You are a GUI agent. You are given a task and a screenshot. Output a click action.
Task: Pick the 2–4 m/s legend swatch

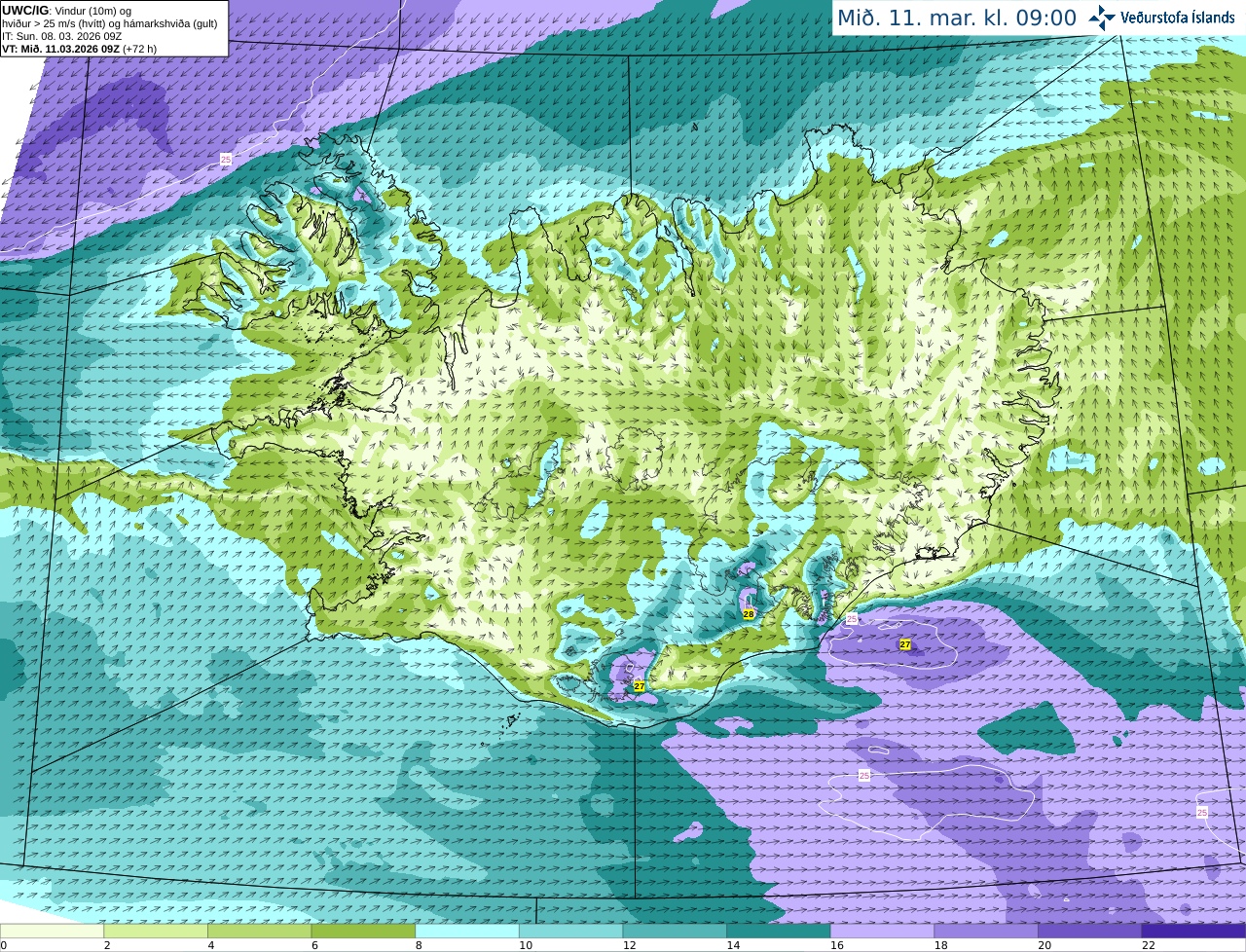(x=156, y=931)
